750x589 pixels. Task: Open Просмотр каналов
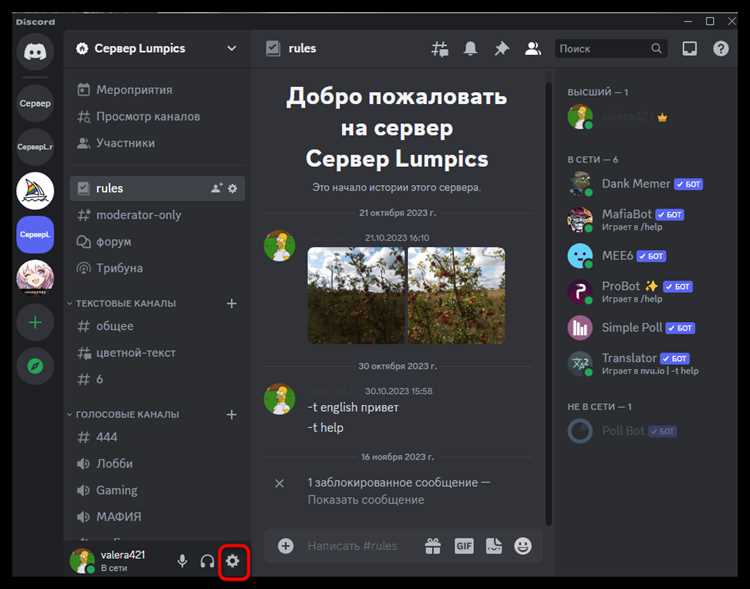coord(157,116)
